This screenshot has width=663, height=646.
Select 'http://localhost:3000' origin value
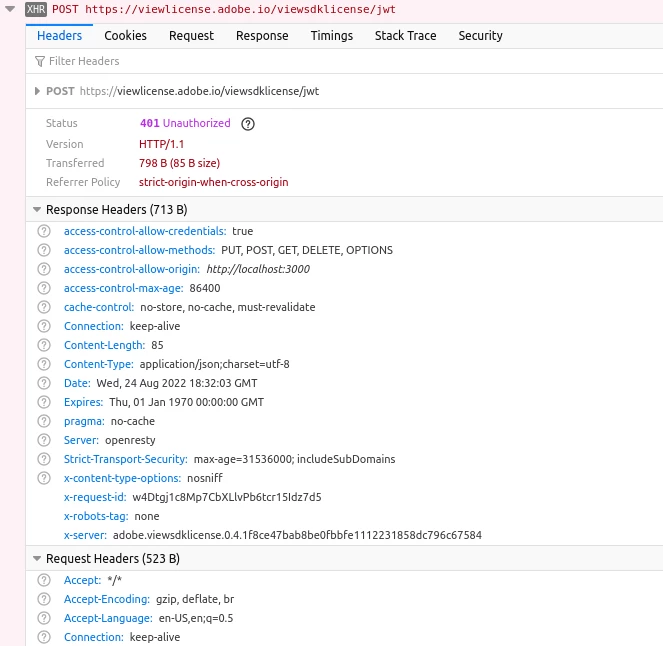[x=258, y=269]
